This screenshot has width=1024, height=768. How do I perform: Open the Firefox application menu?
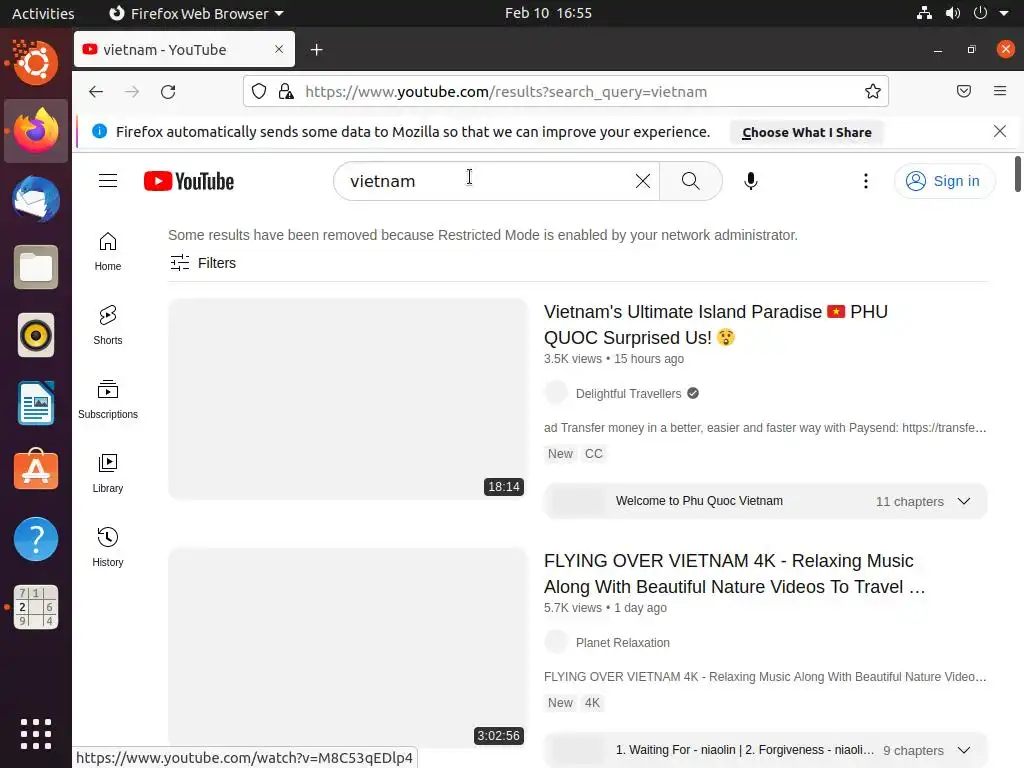(1000, 91)
